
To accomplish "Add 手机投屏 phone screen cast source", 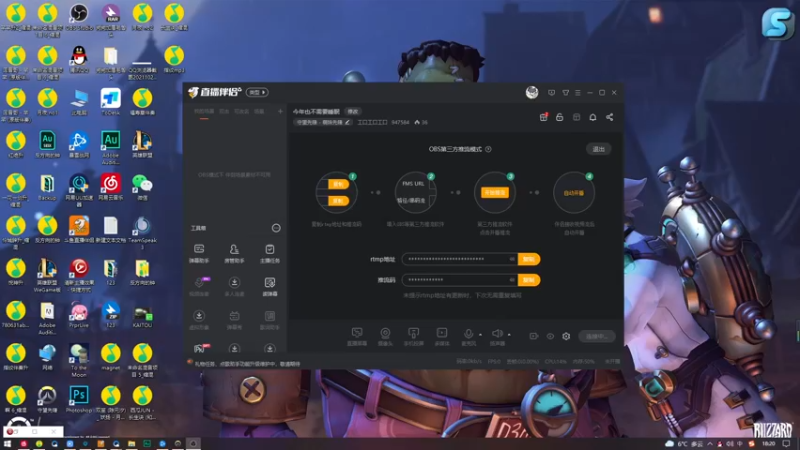I will pyautogui.click(x=413, y=337).
